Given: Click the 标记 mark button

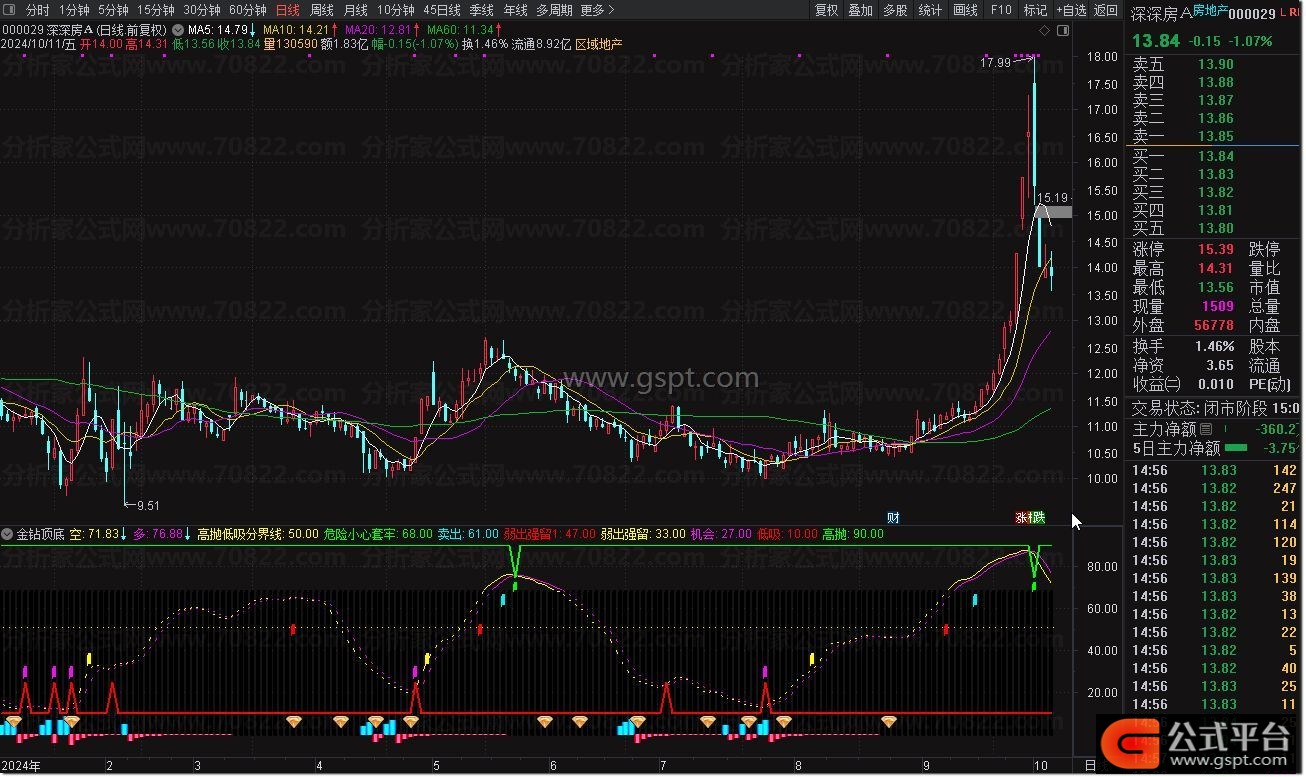Looking at the screenshot, I should tap(1035, 10).
